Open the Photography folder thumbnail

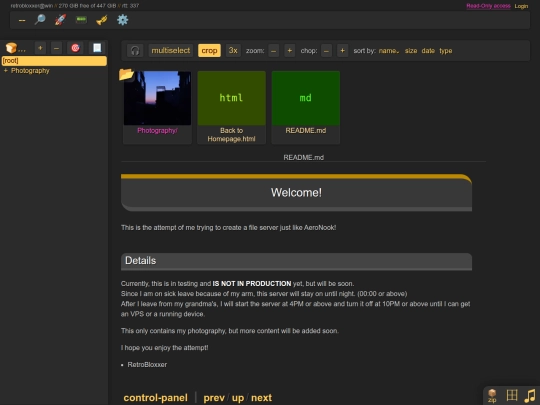tap(157, 98)
